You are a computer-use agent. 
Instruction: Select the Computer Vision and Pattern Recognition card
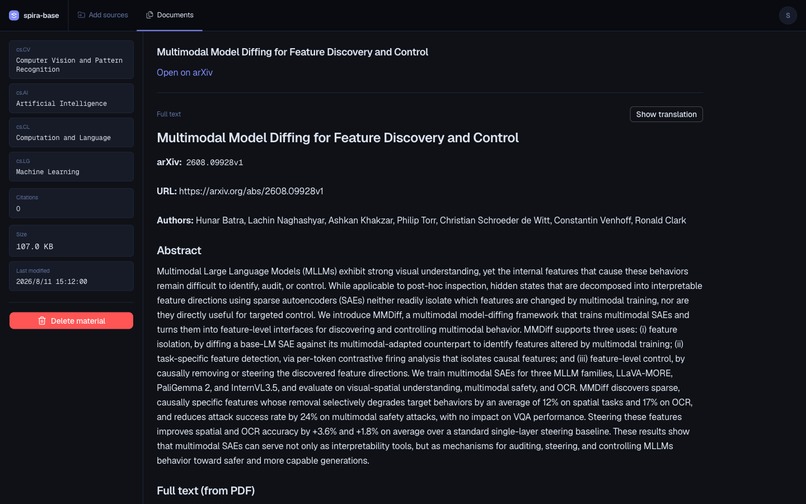71,60
